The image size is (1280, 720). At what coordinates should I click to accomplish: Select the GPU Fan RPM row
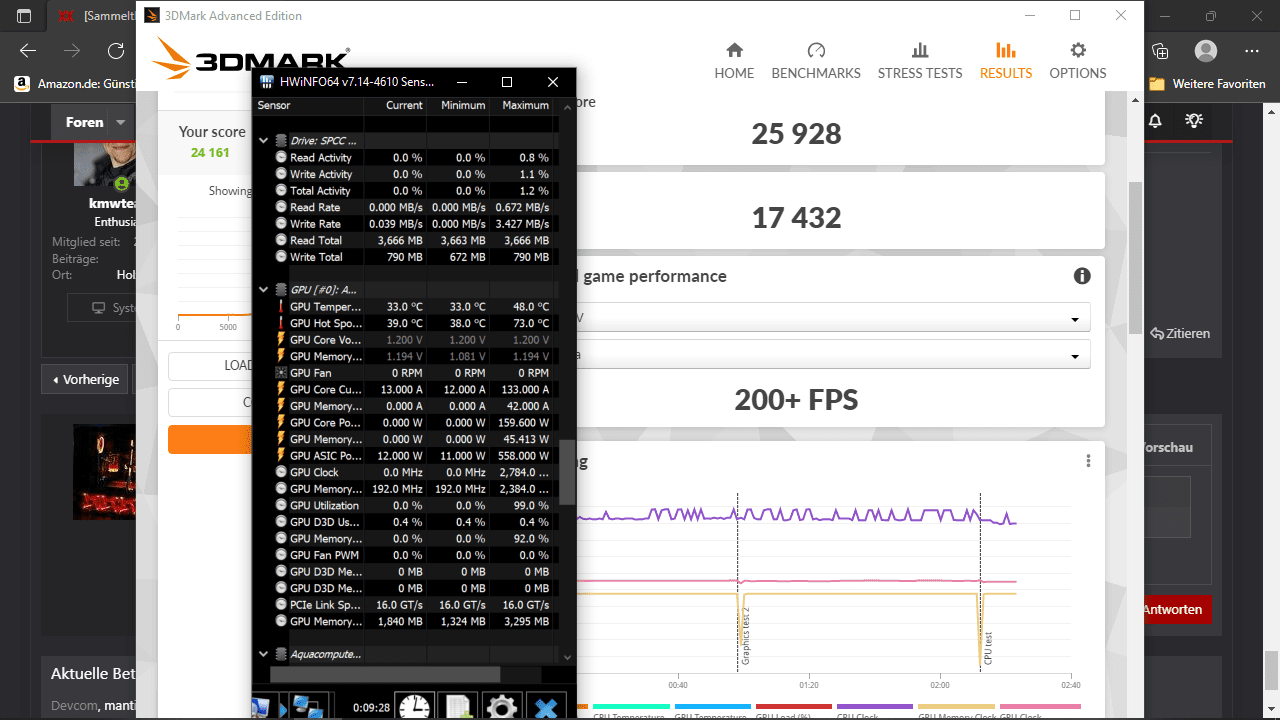pyautogui.click(x=404, y=373)
